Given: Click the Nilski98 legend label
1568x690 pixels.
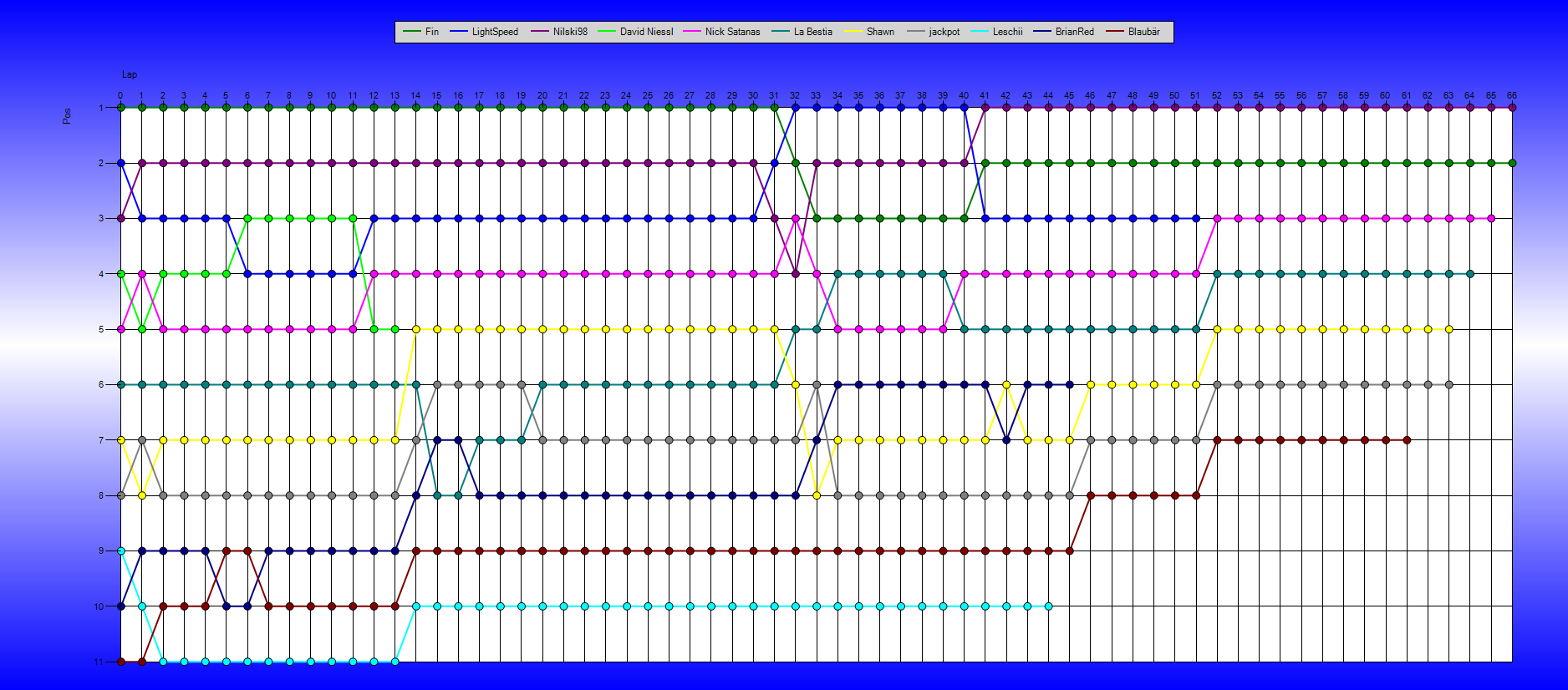Looking at the screenshot, I should click(x=559, y=32).
